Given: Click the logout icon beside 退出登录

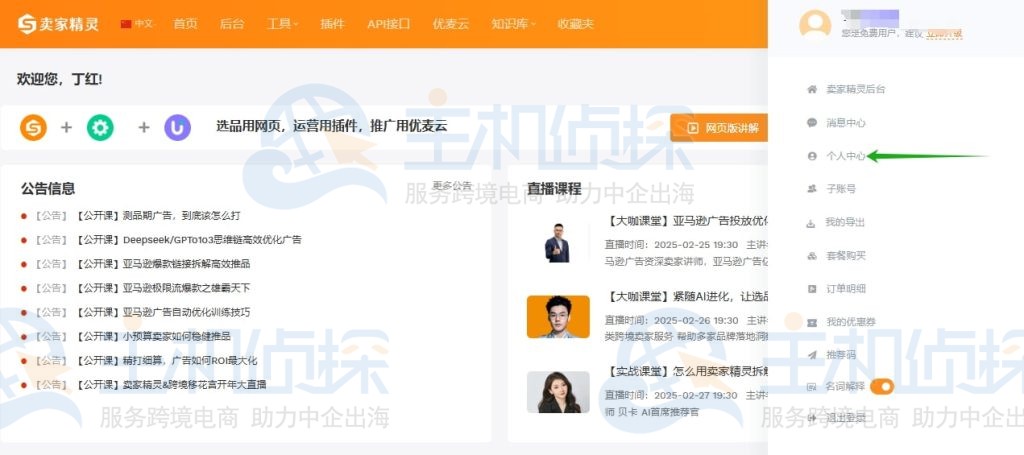Looking at the screenshot, I should click(x=812, y=418).
